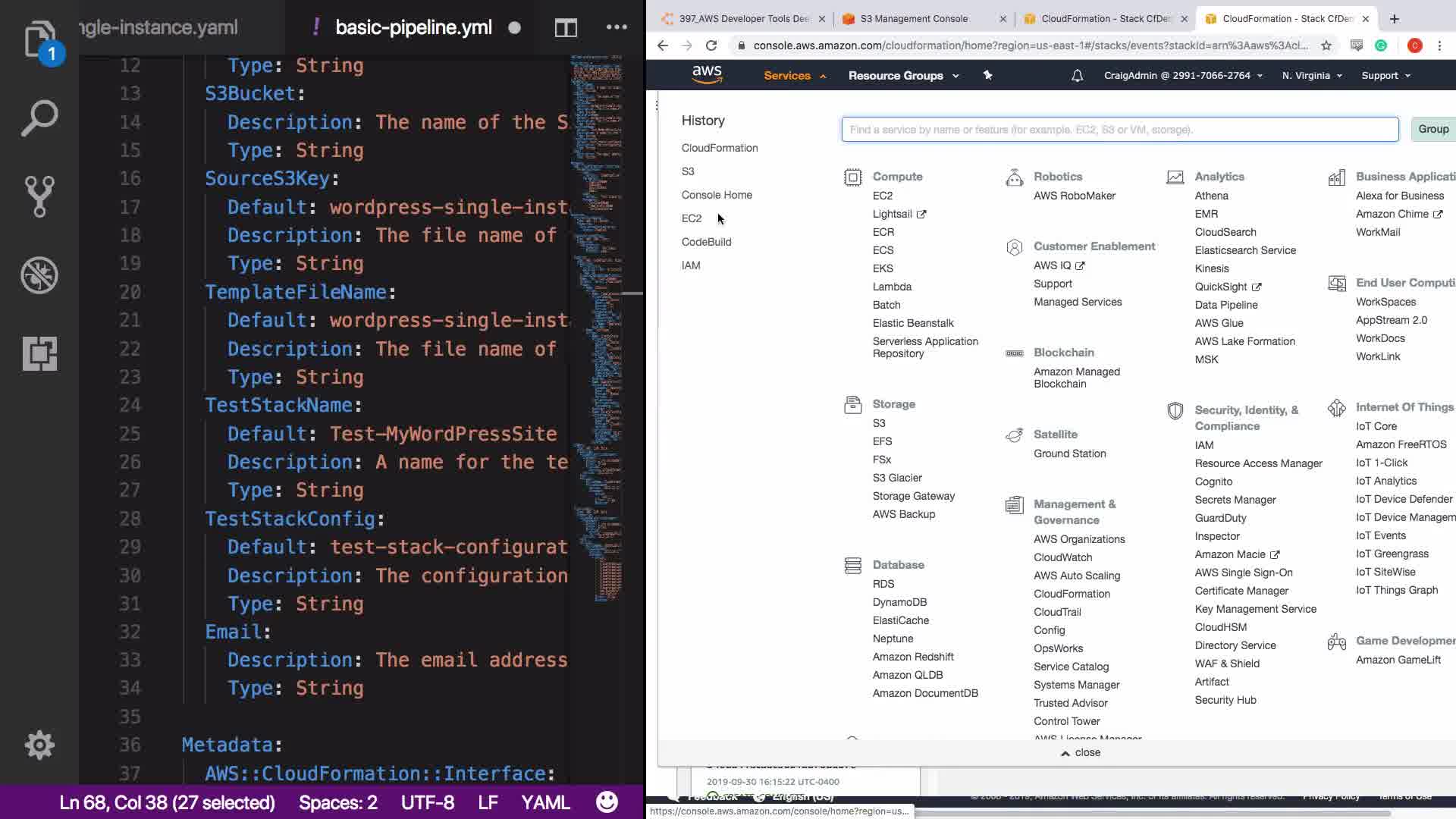Open the Debug (no-bug) icon in activity bar
1456x819 pixels.
(39, 275)
